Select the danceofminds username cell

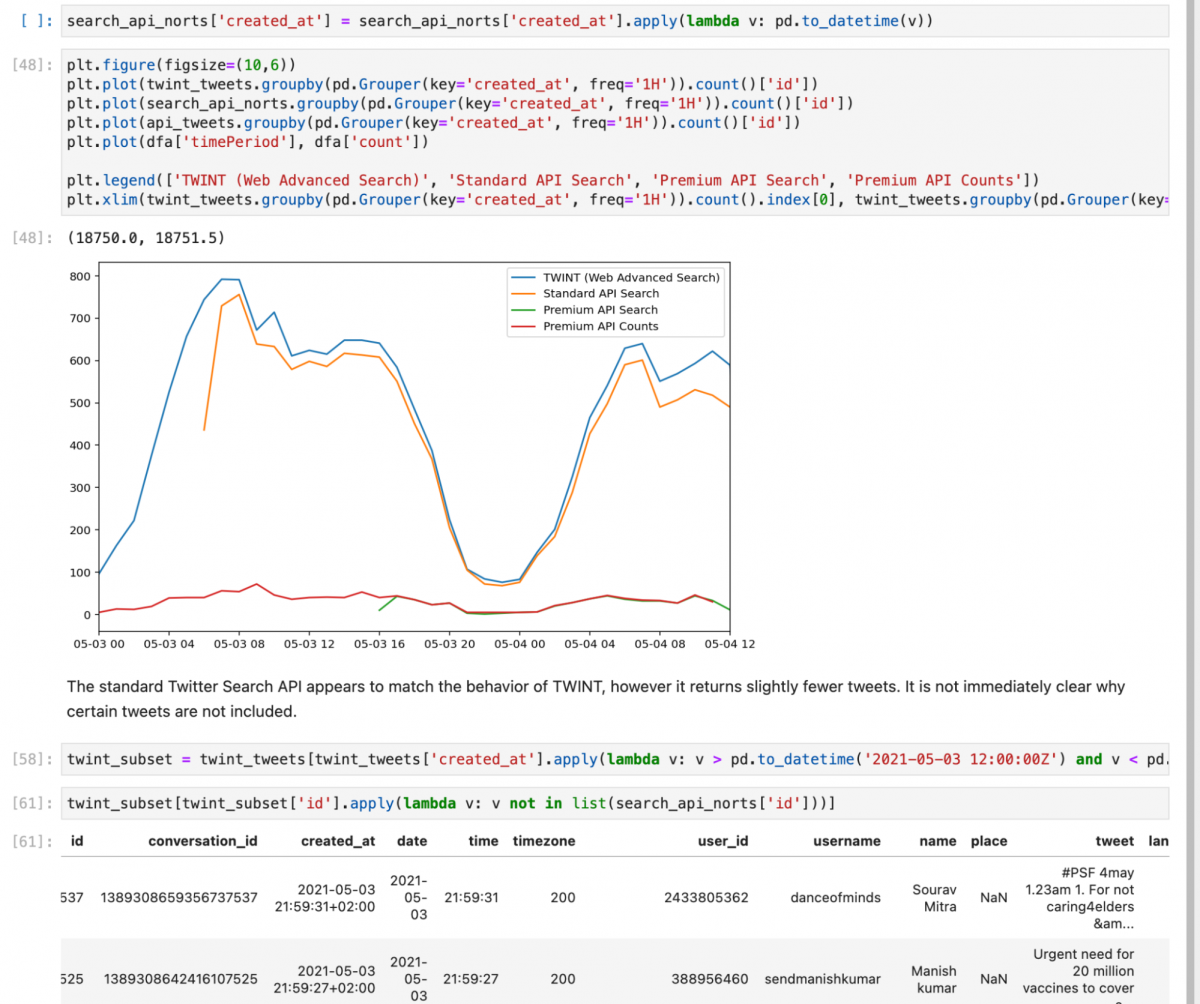click(835, 897)
